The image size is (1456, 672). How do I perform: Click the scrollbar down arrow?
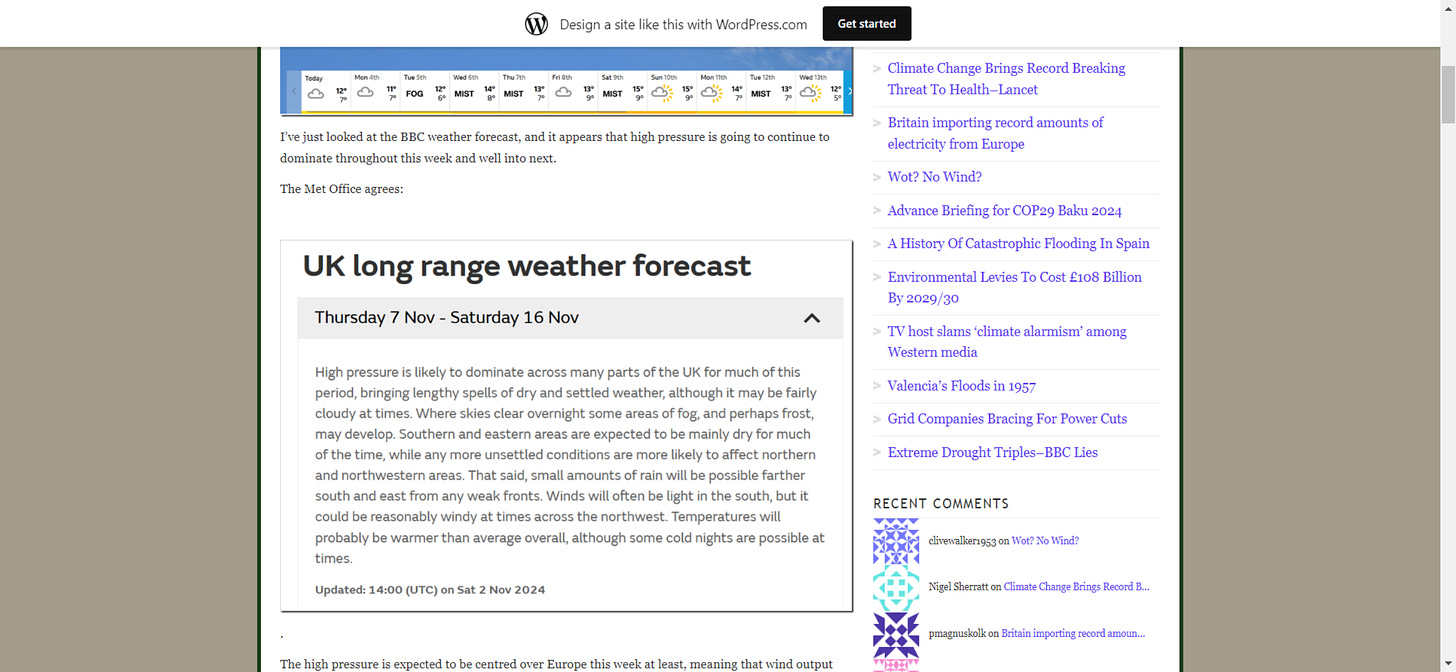(1448, 664)
